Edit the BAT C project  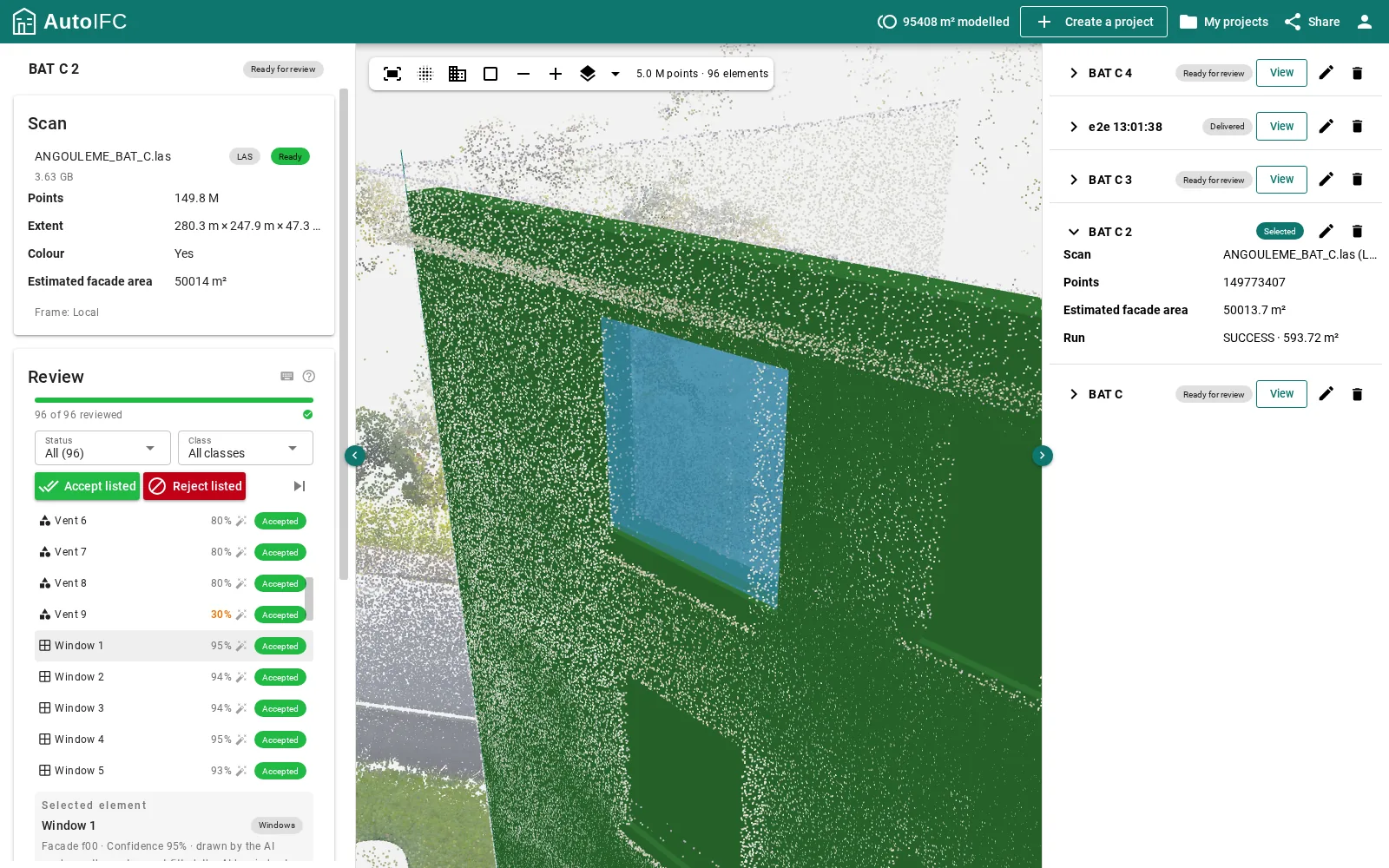coord(1326,394)
